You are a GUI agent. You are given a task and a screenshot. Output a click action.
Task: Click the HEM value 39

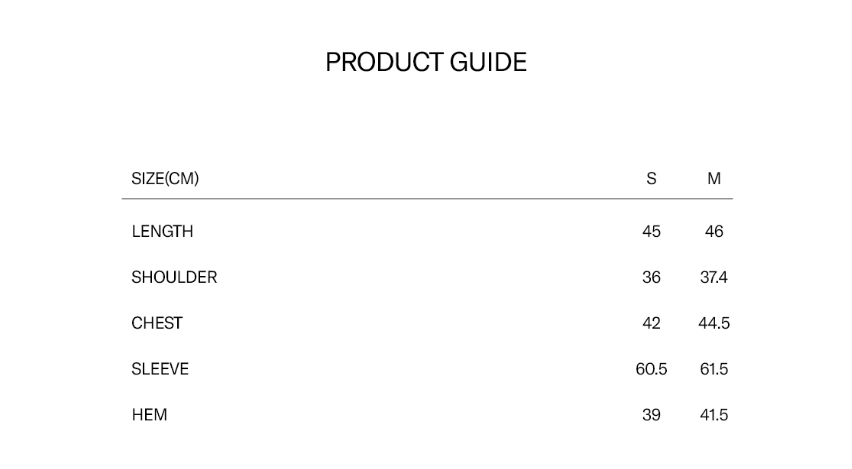pyautogui.click(x=652, y=415)
